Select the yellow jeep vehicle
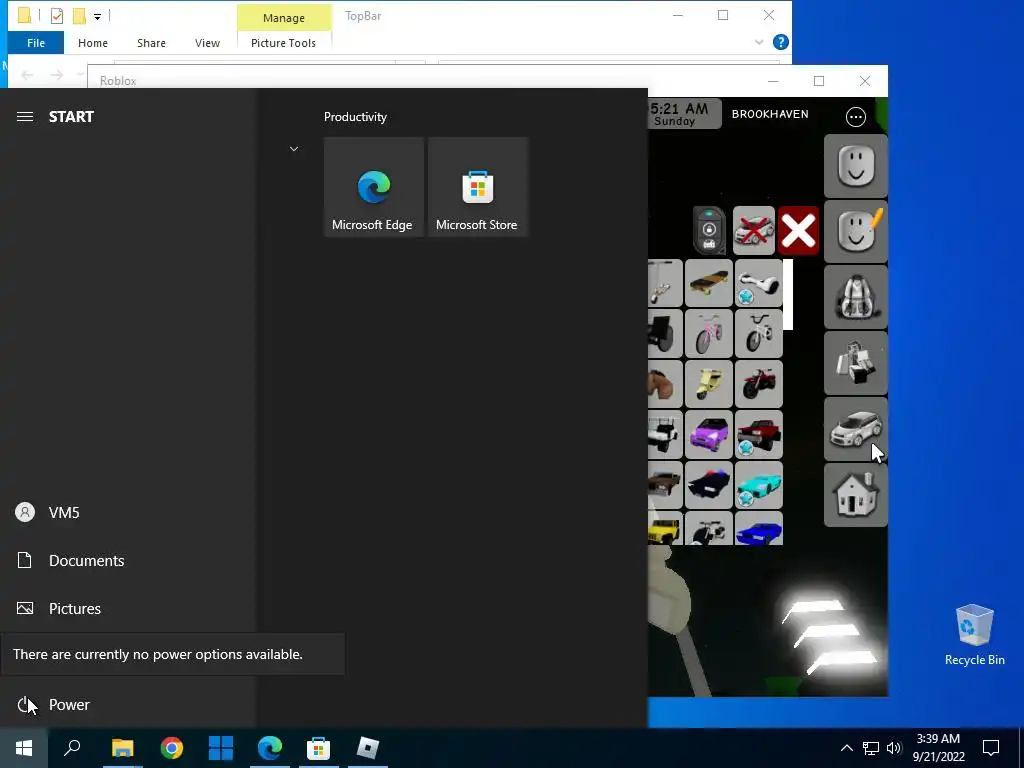 click(665, 528)
